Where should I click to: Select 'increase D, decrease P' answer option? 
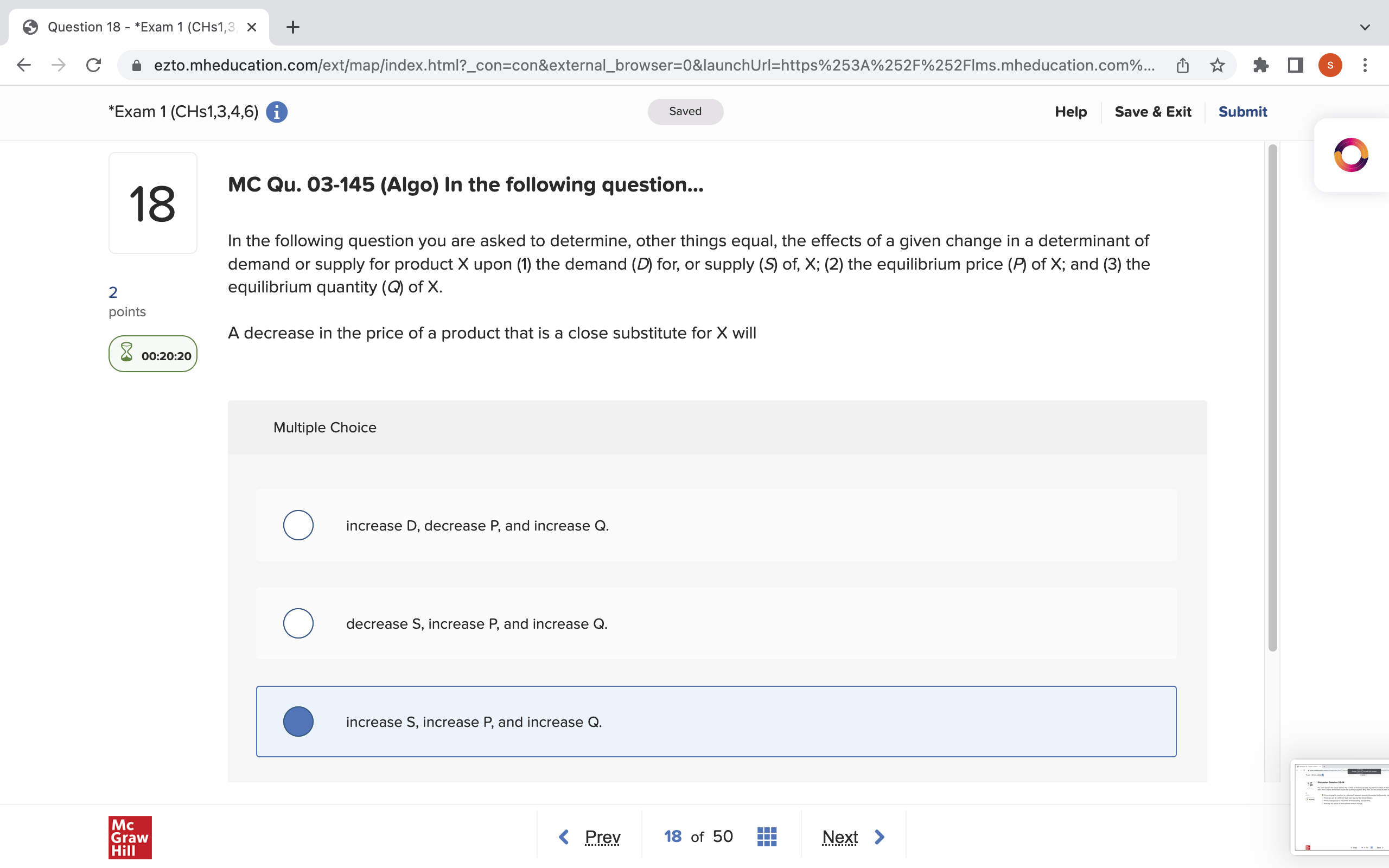point(298,525)
